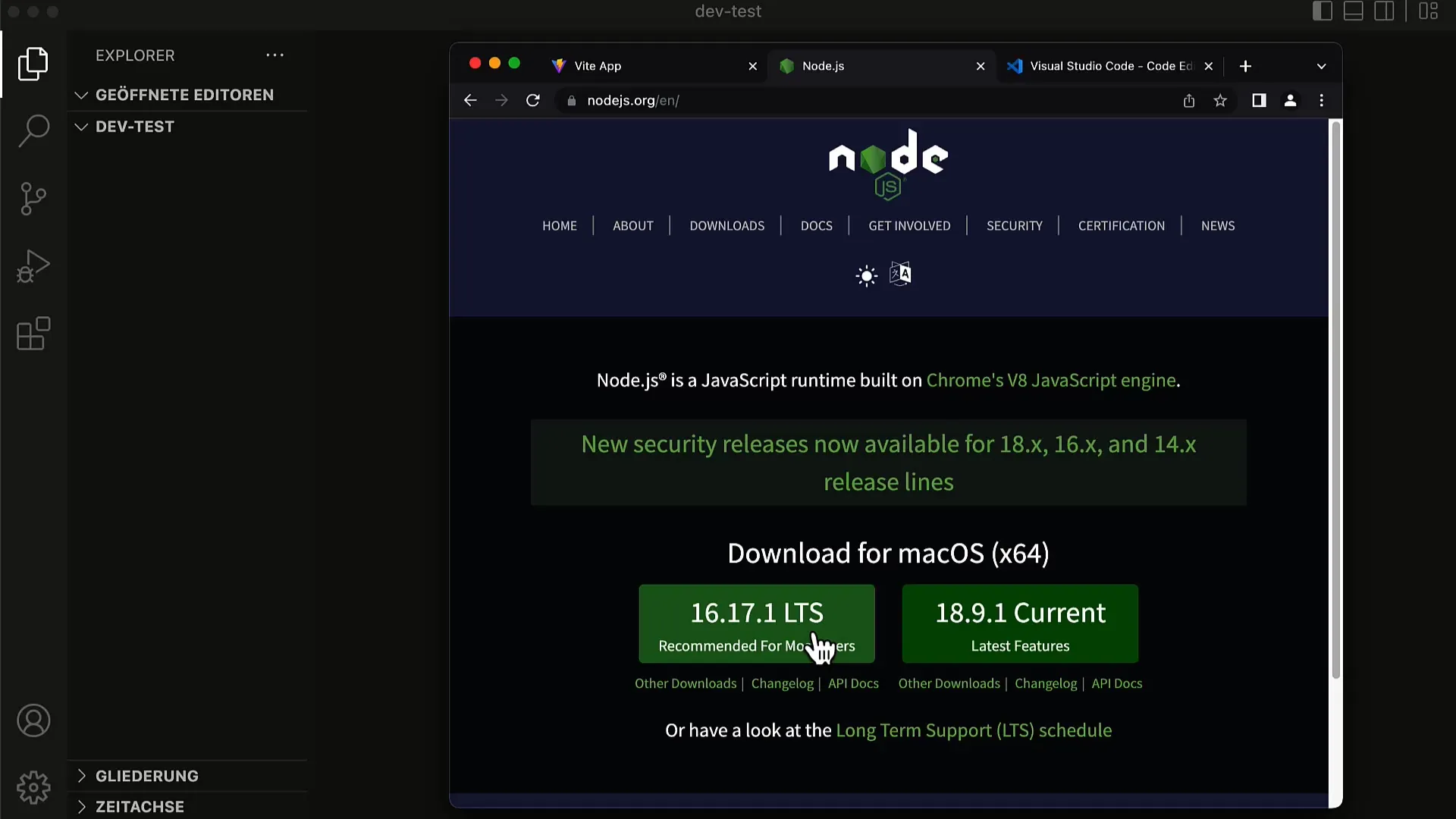Toggle light/dark theme sun icon
The image size is (1456, 819).
866,275
